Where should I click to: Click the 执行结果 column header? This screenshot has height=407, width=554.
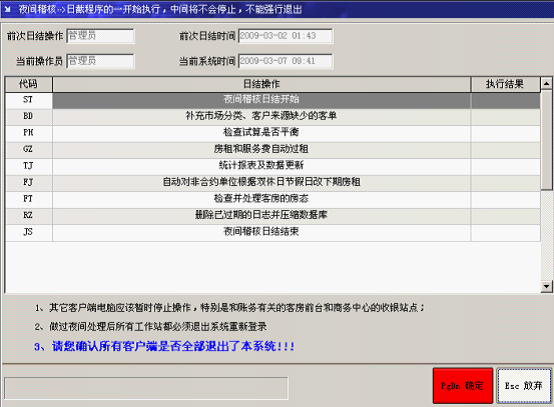tap(505, 84)
